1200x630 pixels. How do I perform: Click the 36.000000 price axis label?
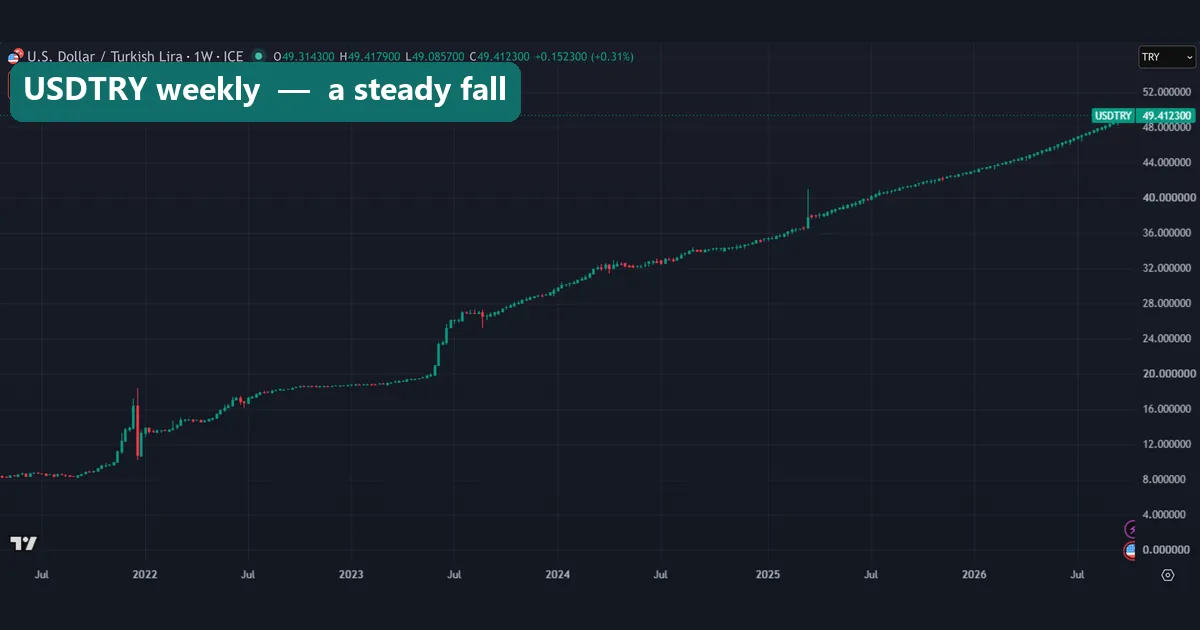pyautogui.click(x=1166, y=233)
